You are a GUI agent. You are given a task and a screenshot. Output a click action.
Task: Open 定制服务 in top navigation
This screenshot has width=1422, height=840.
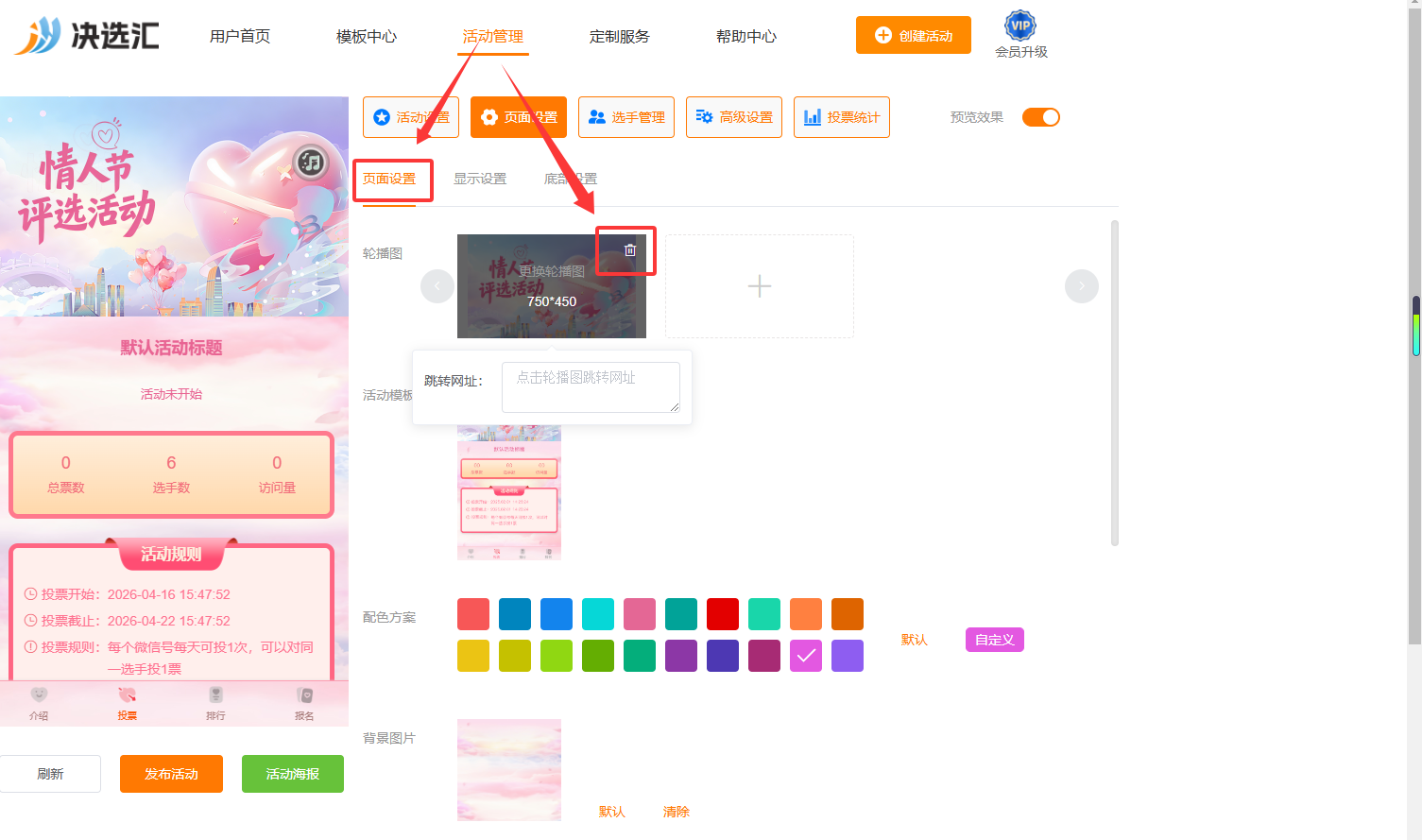tap(620, 36)
